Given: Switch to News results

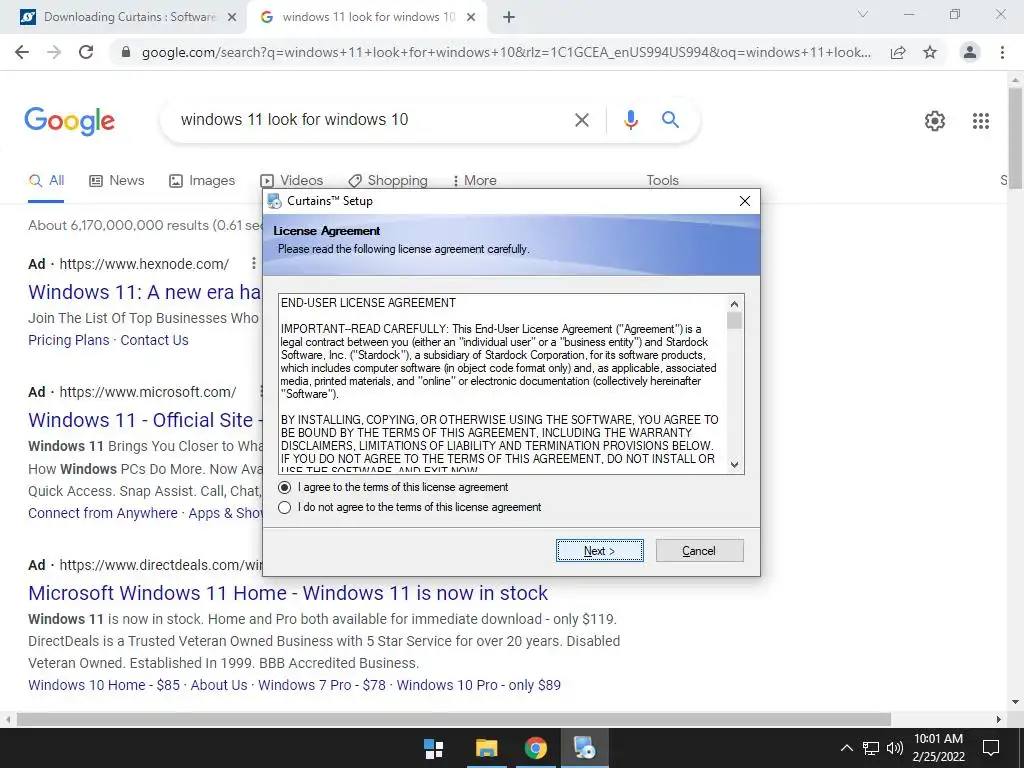Looking at the screenshot, I should coord(116,181).
